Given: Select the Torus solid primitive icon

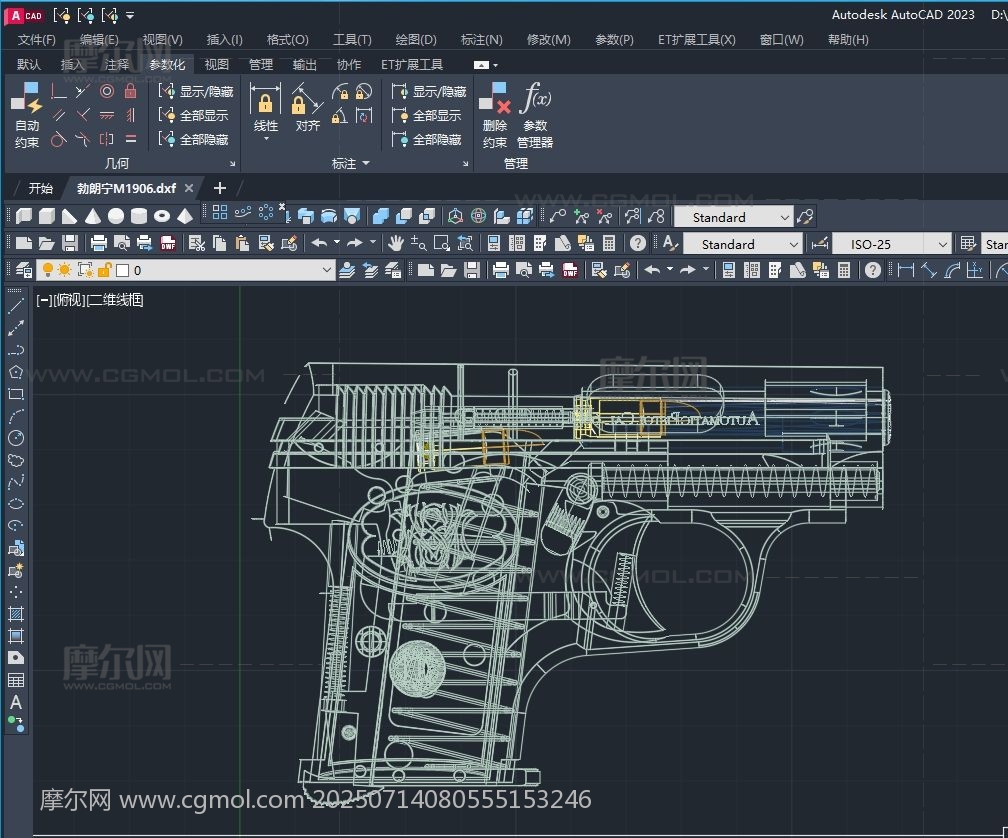Looking at the screenshot, I should pyautogui.click(x=162, y=216).
